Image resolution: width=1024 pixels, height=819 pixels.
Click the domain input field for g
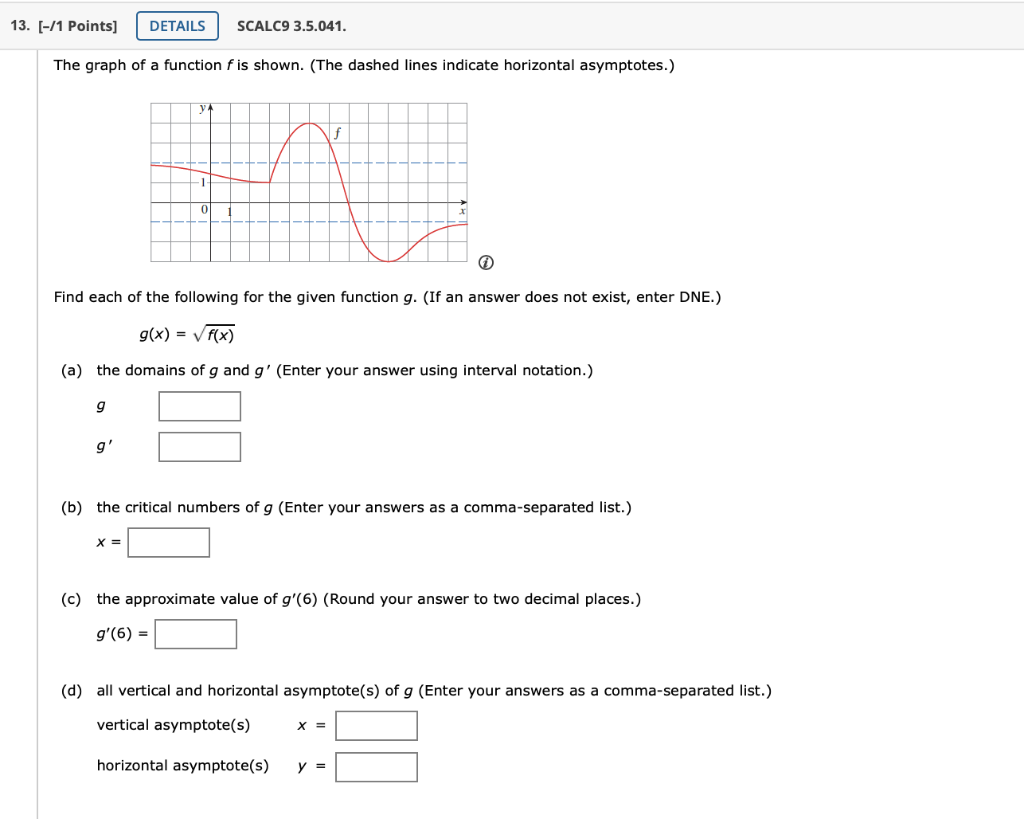click(199, 406)
